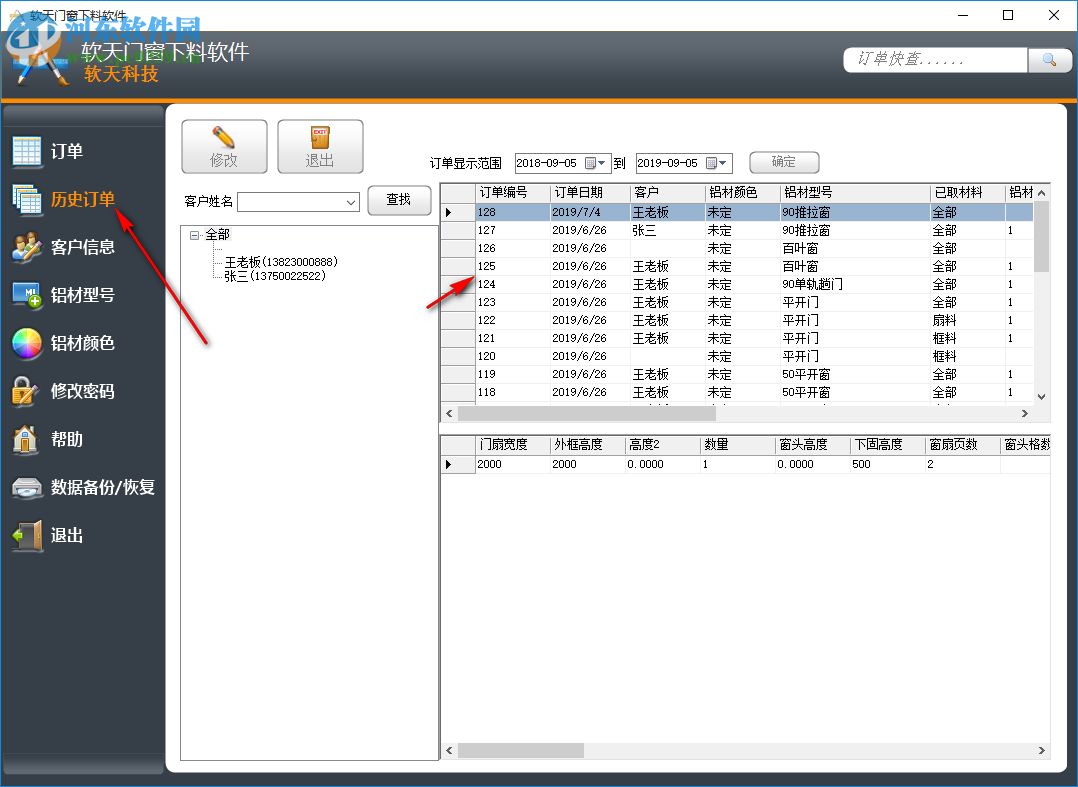Focus the 订单快查 search field
The image size is (1078, 787).
[936, 60]
